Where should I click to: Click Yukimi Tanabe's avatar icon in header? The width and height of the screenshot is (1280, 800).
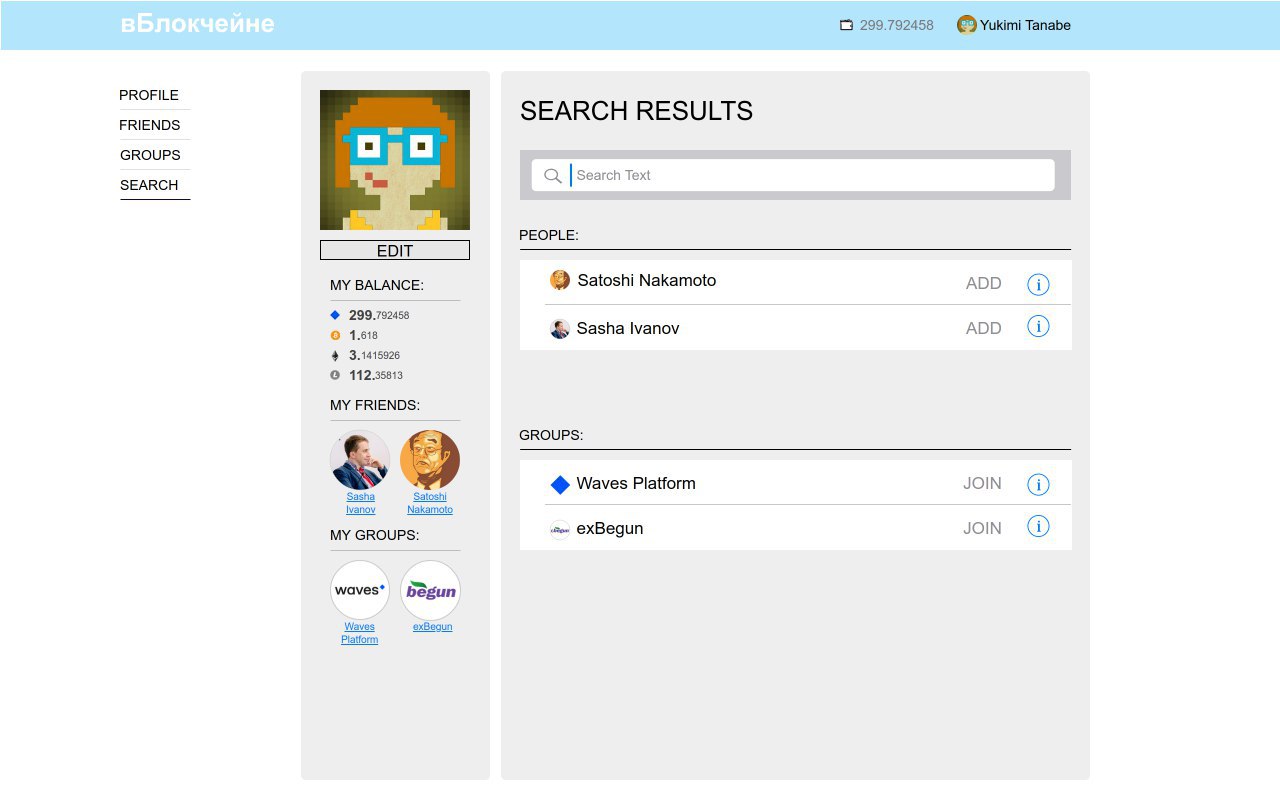(x=966, y=25)
